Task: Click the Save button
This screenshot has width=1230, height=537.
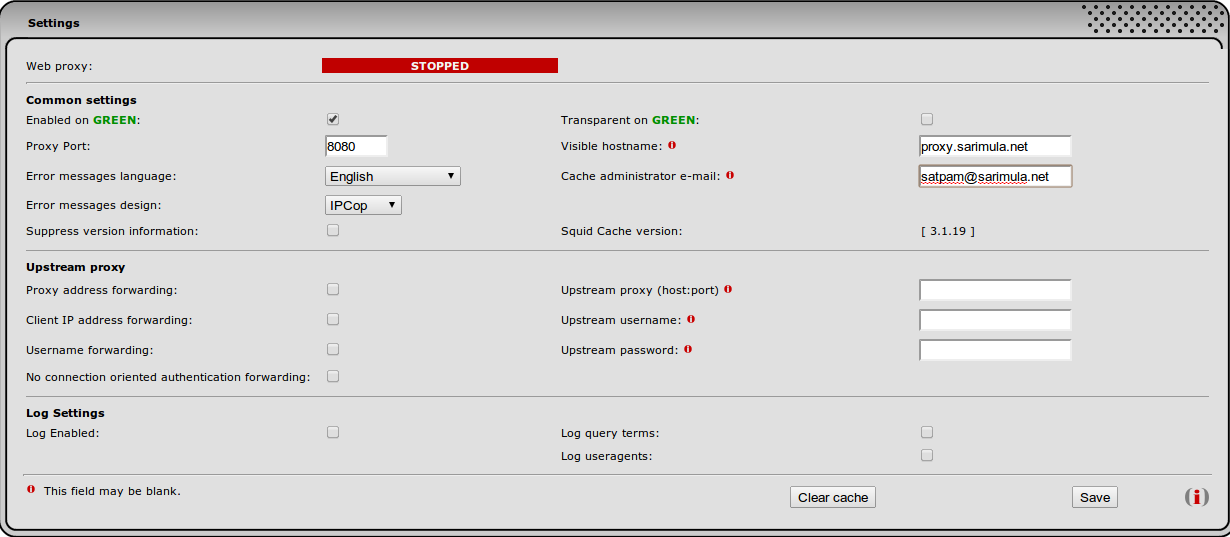Action: click(x=1094, y=497)
